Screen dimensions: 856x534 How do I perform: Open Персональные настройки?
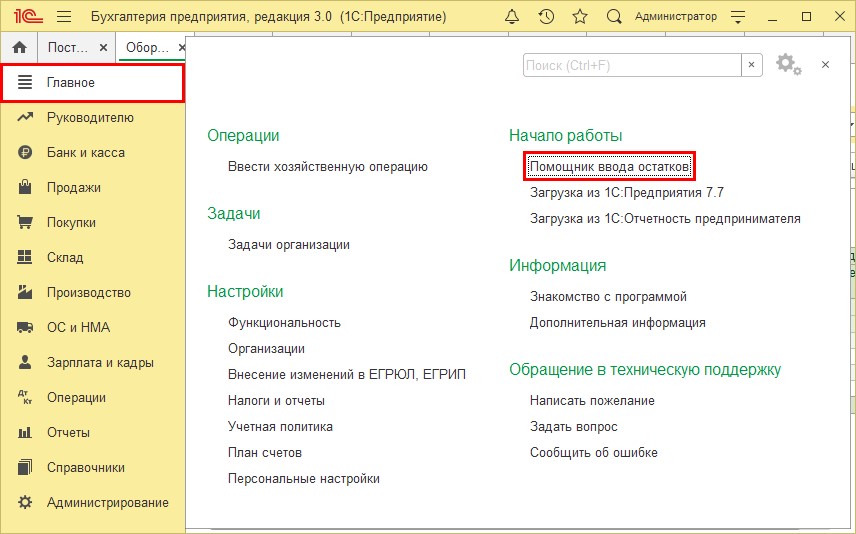[304, 478]
